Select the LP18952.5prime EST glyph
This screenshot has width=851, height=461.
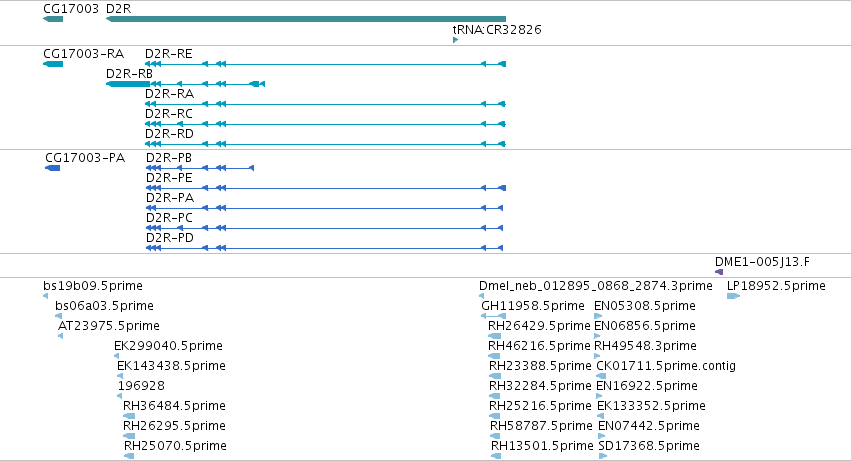click(734, 296)
